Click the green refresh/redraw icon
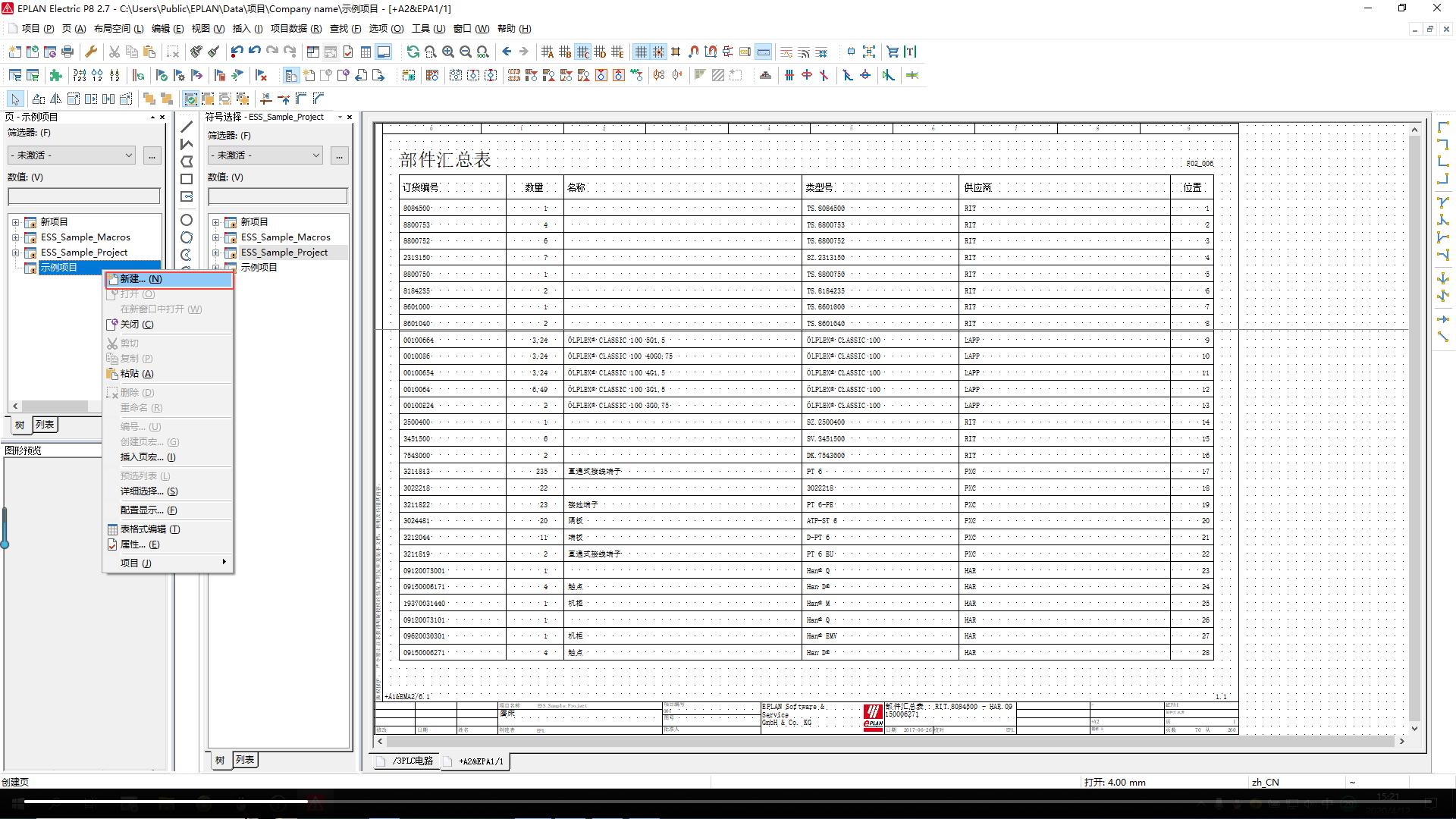This screenshot has width=1456, height=819. [x=413, y=52]
